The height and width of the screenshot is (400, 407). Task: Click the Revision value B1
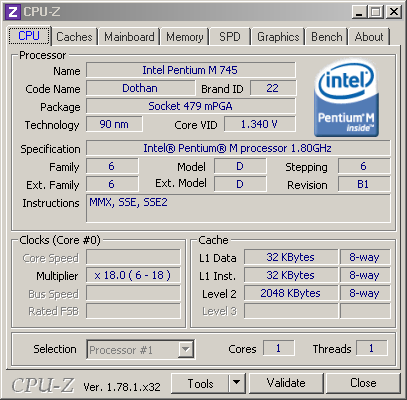click(364, 184)
